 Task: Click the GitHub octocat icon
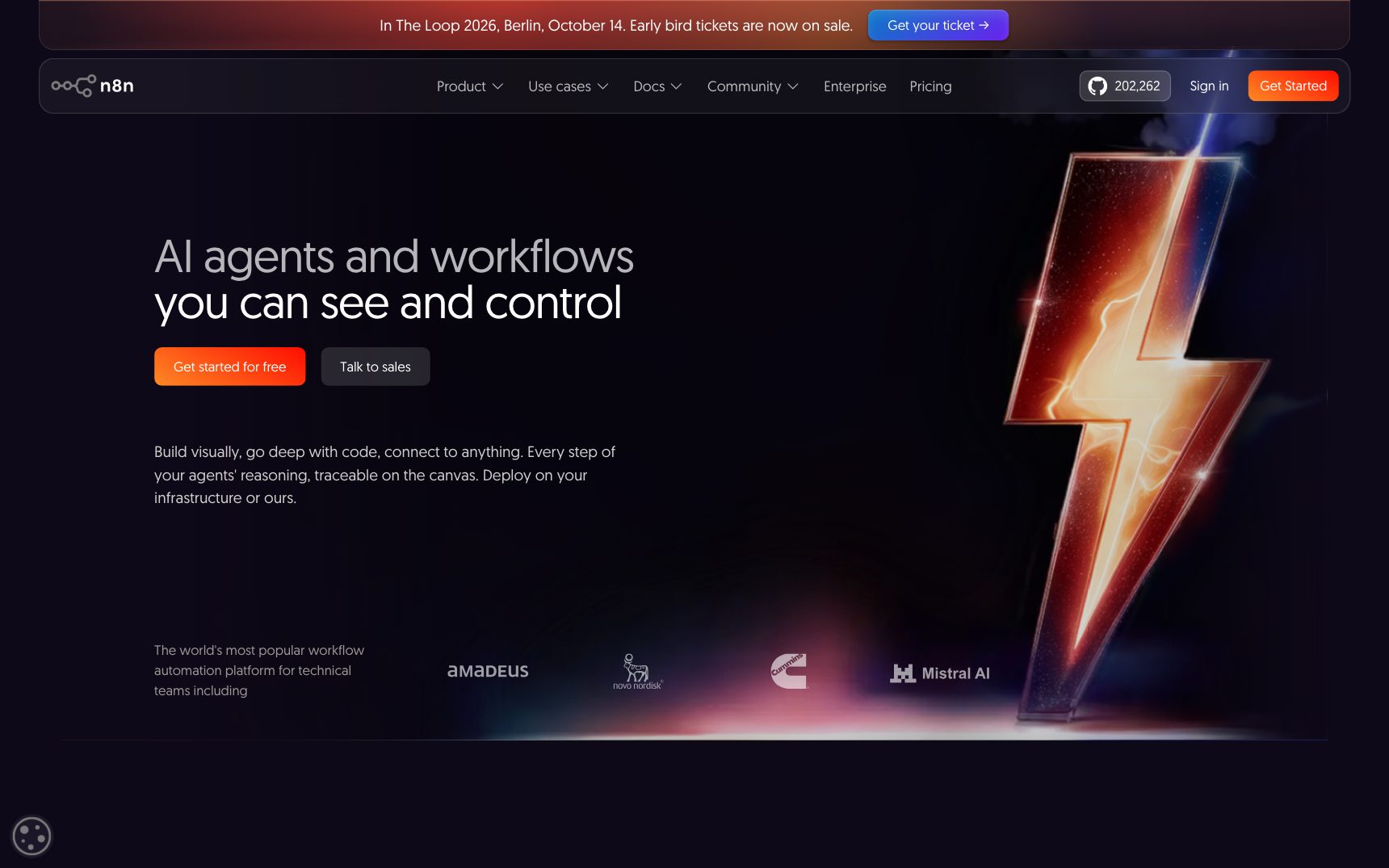[x=1097, y=86]
